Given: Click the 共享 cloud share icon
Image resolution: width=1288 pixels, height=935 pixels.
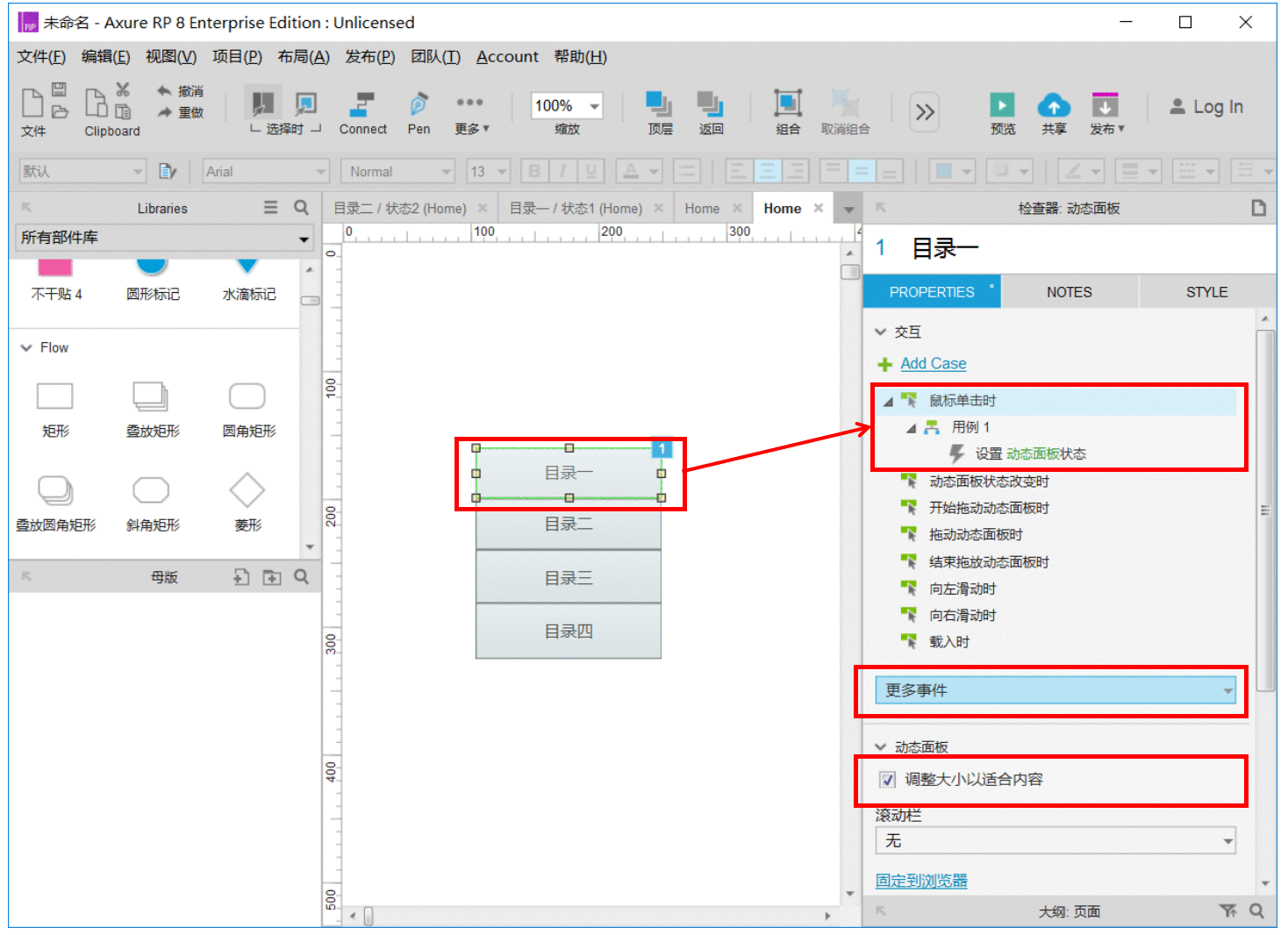Looking at the screenshot, I should click(1054, 105).
